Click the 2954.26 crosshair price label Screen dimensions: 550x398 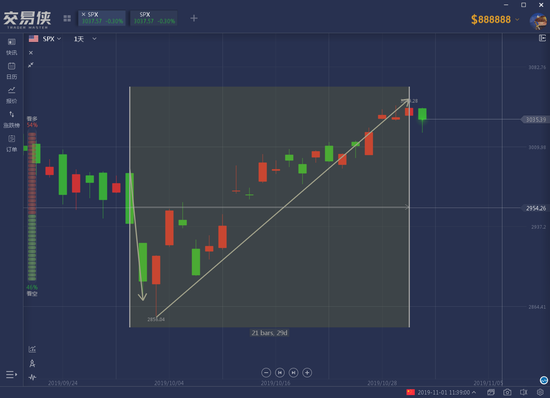click(535, 208)
